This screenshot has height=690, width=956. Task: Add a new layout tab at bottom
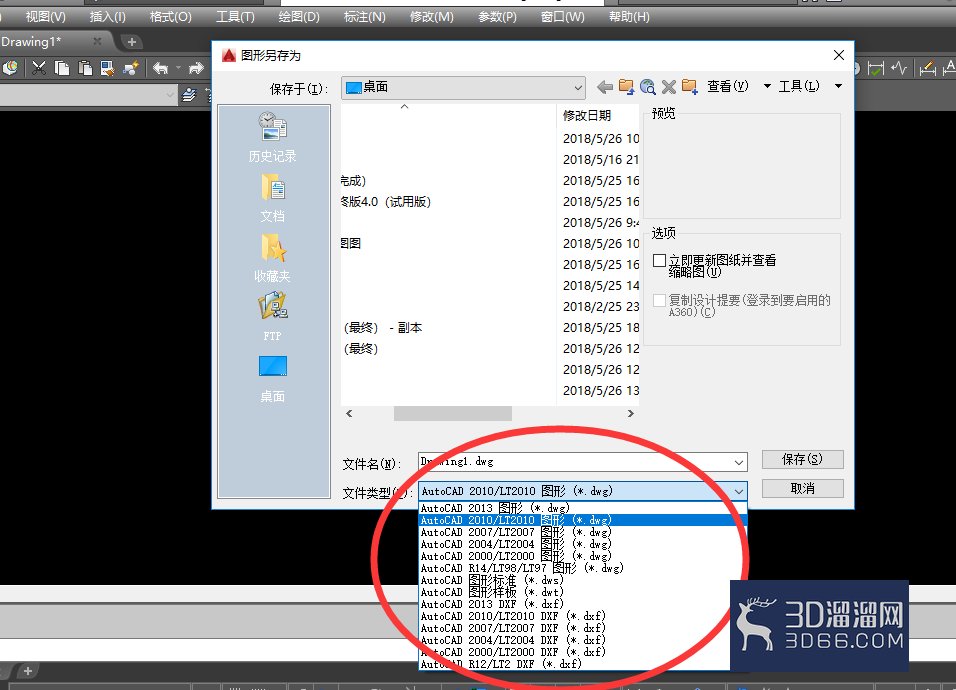pos(27,671)
